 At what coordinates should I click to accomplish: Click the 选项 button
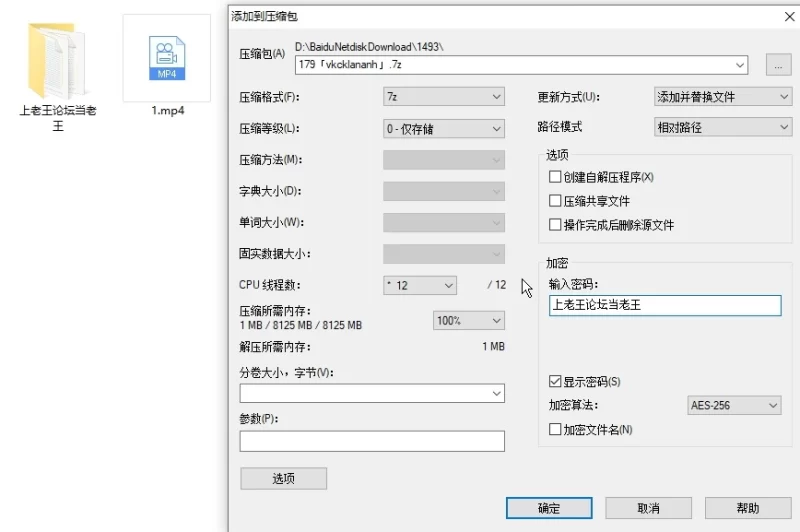283,478
